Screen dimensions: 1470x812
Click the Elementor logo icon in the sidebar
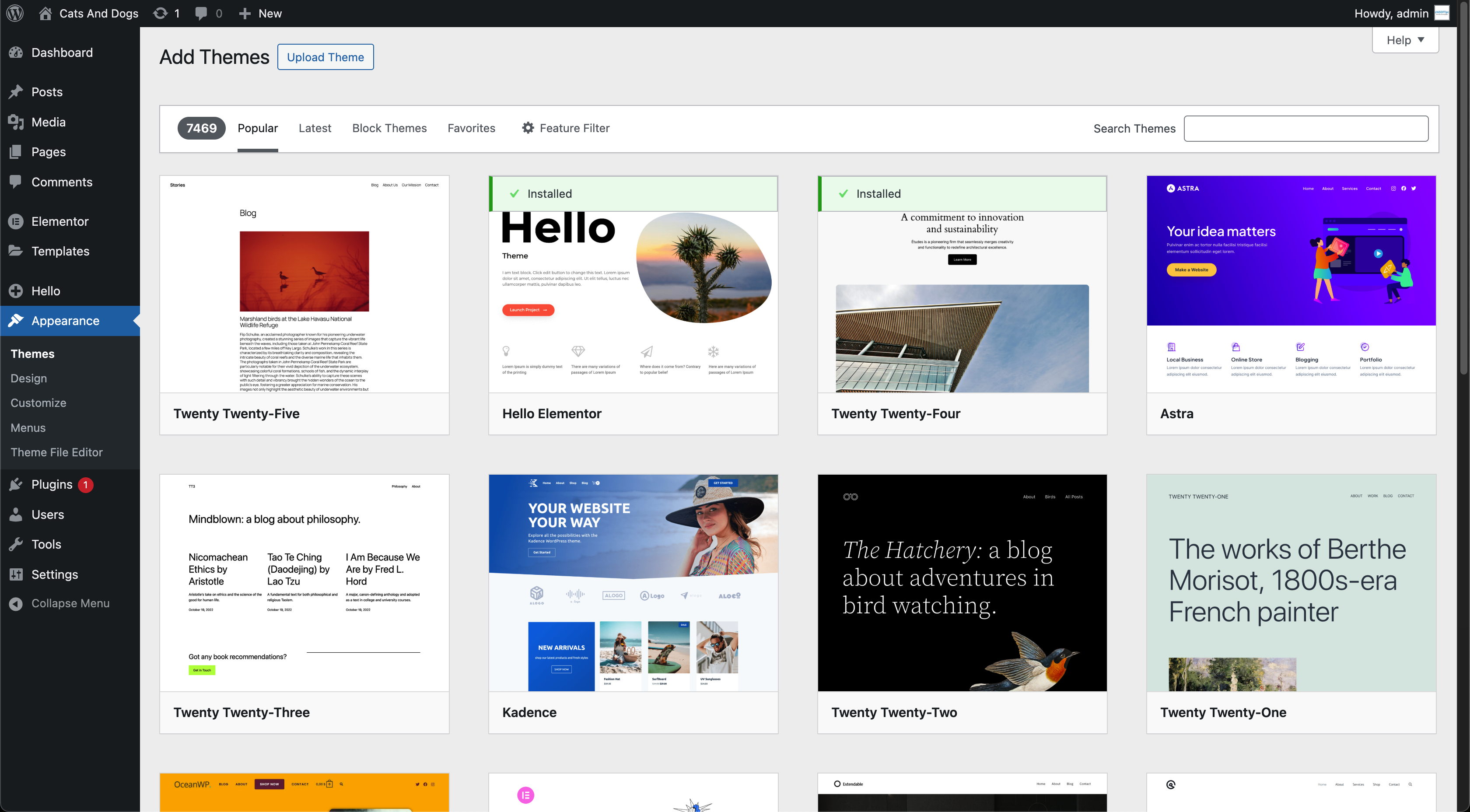click(16, 221)
